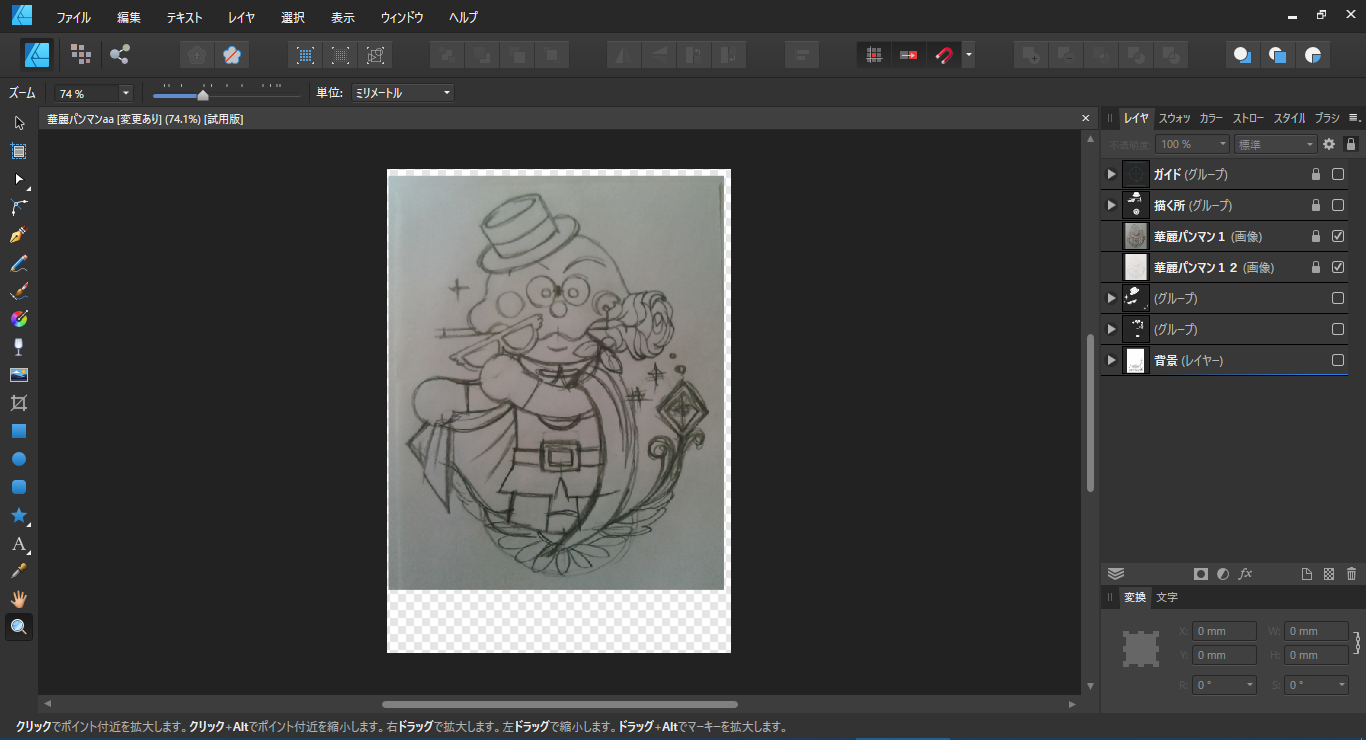Select the Node tool
This screenshot has width=1366, height=740.
(18, 179)
